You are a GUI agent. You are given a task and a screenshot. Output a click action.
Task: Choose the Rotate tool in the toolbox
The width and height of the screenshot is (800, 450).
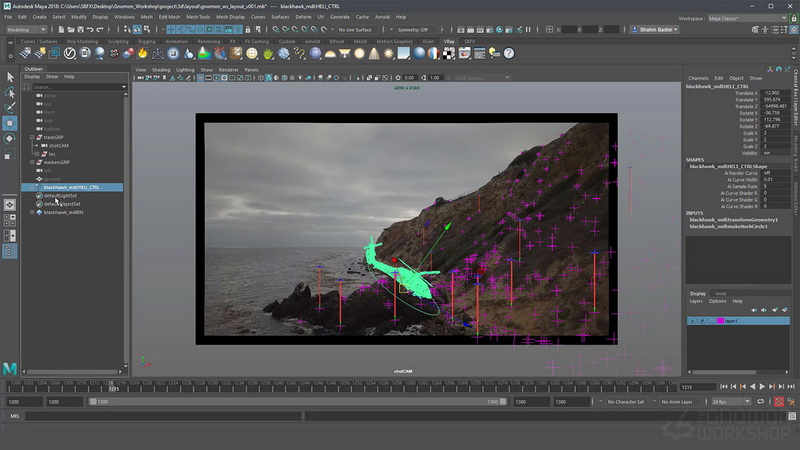pyautogui.click(x=10, y=139)
